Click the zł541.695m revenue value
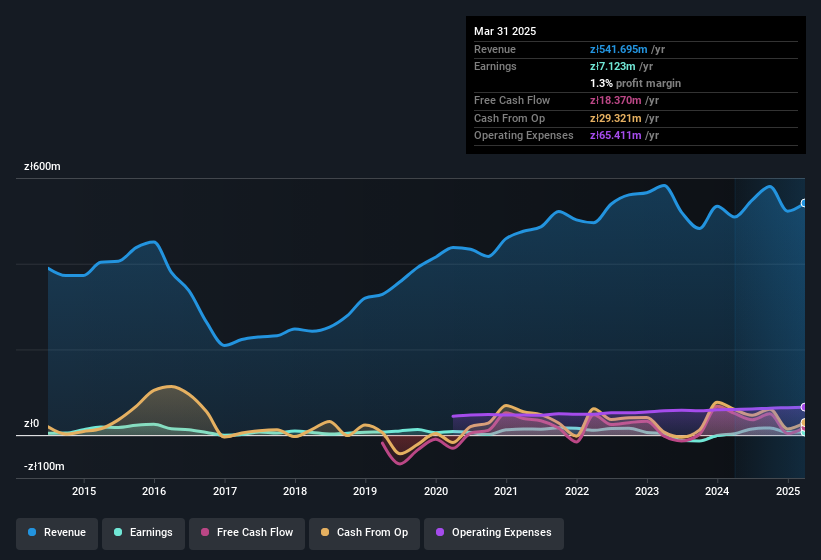 pyautogui.click(x=618, y=49)
